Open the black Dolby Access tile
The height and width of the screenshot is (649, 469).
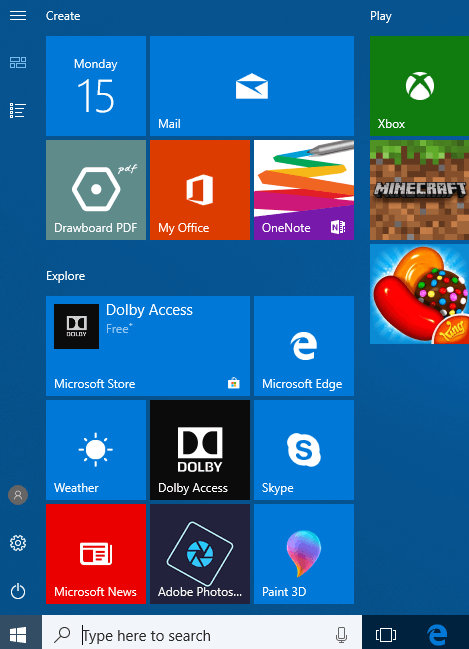pos(200,449)
